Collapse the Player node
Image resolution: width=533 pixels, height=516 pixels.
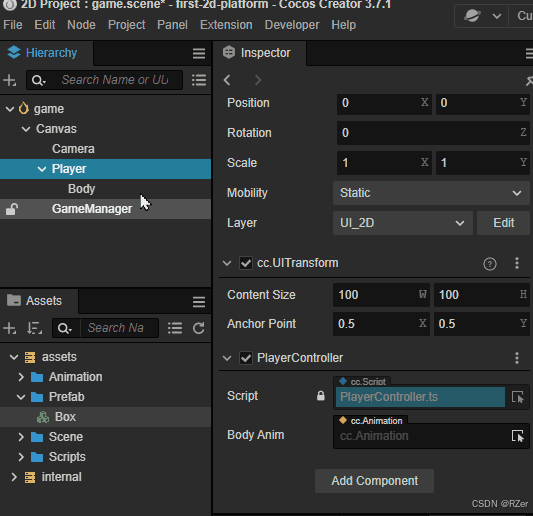[42, 169]
